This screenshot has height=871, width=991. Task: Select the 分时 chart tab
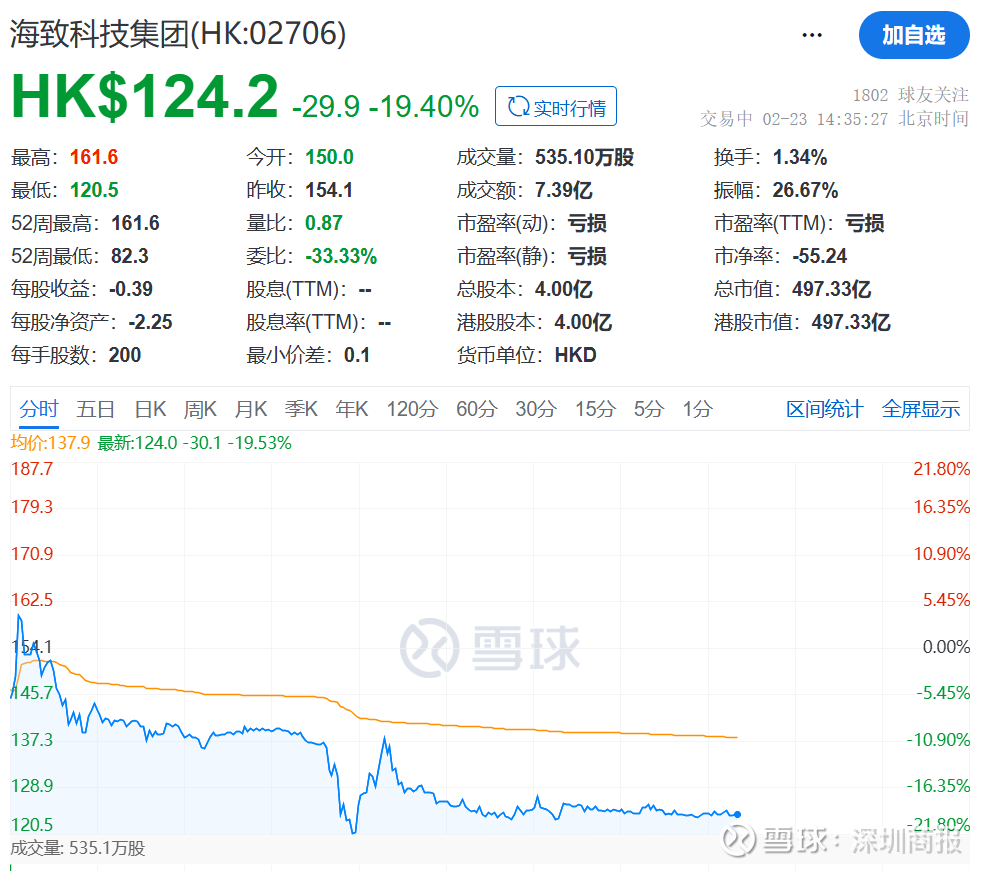point(39,409)
